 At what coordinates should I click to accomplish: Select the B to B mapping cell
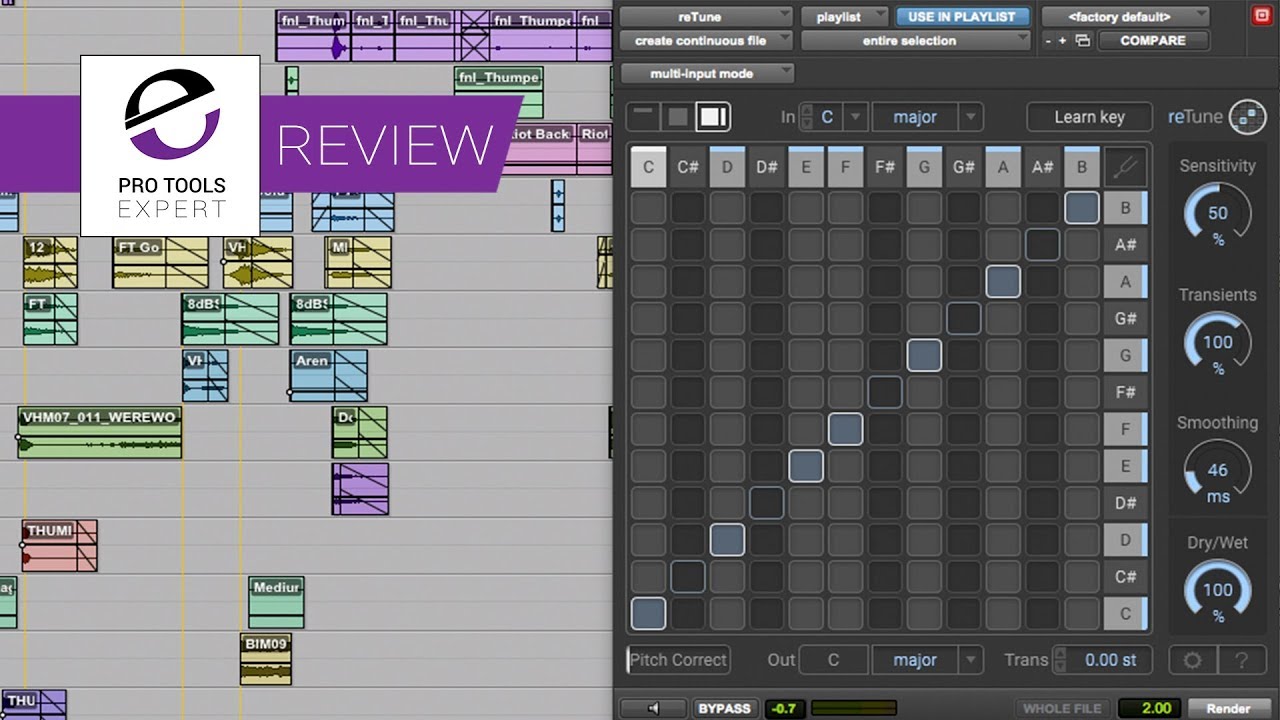click(x=1082, y=208)
